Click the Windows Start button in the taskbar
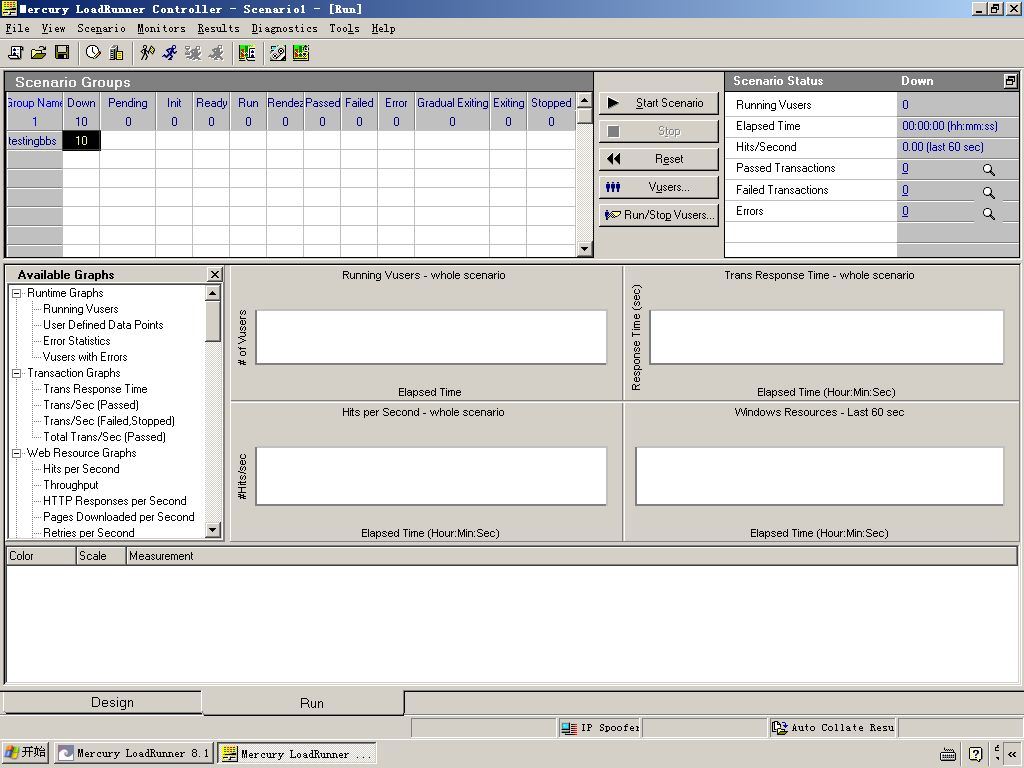The width and height of the screenshot is (1024, 768). (x=26, y=753)
